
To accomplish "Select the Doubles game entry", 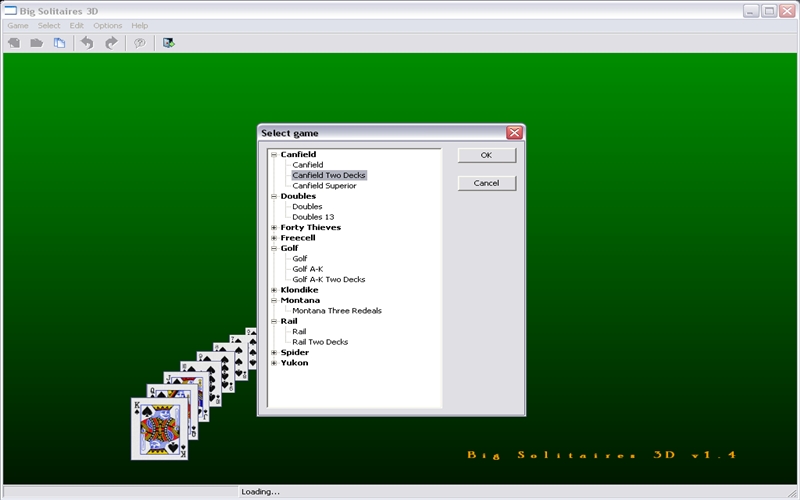I will click(x=307, y=207).
